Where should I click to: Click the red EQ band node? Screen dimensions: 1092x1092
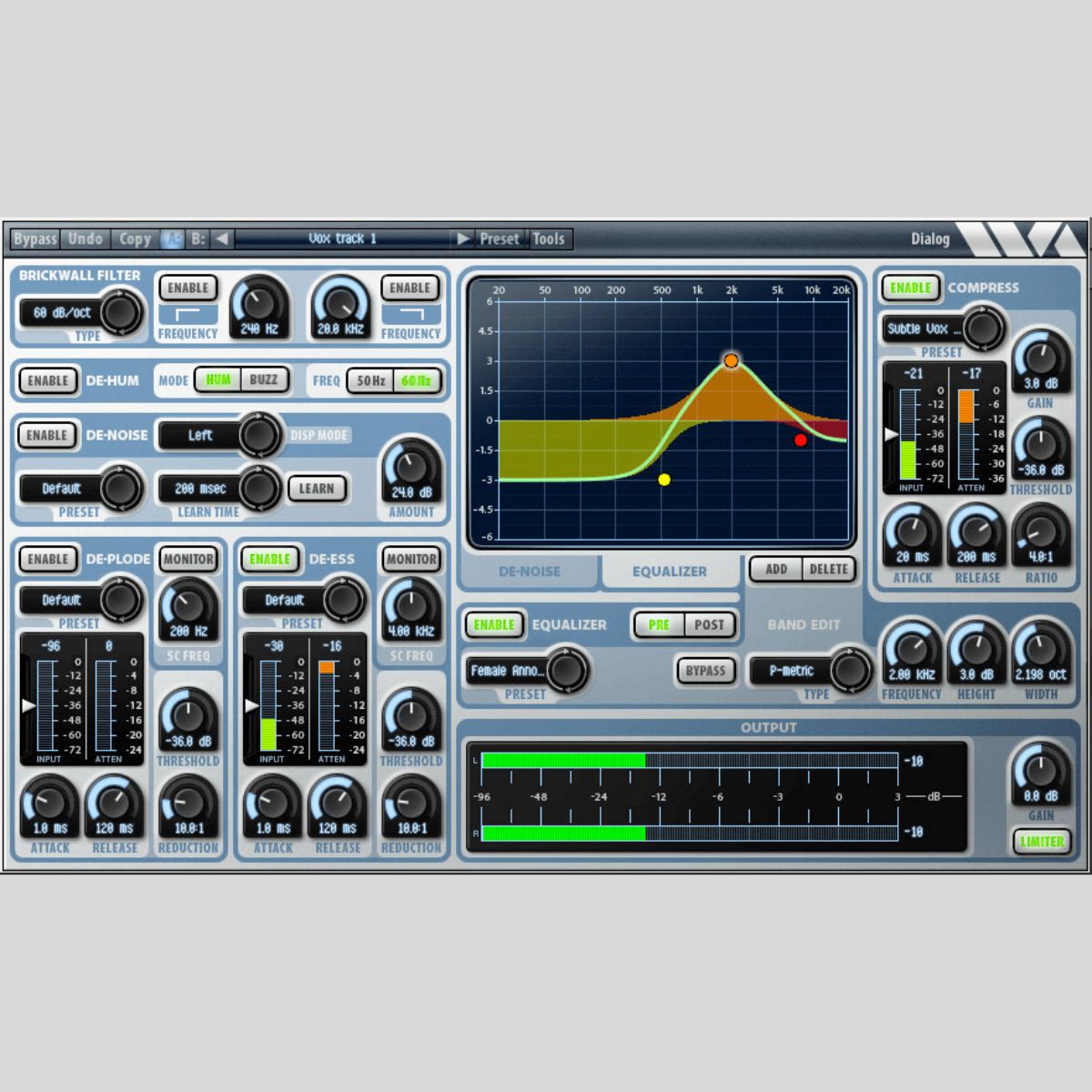(800, 440)
